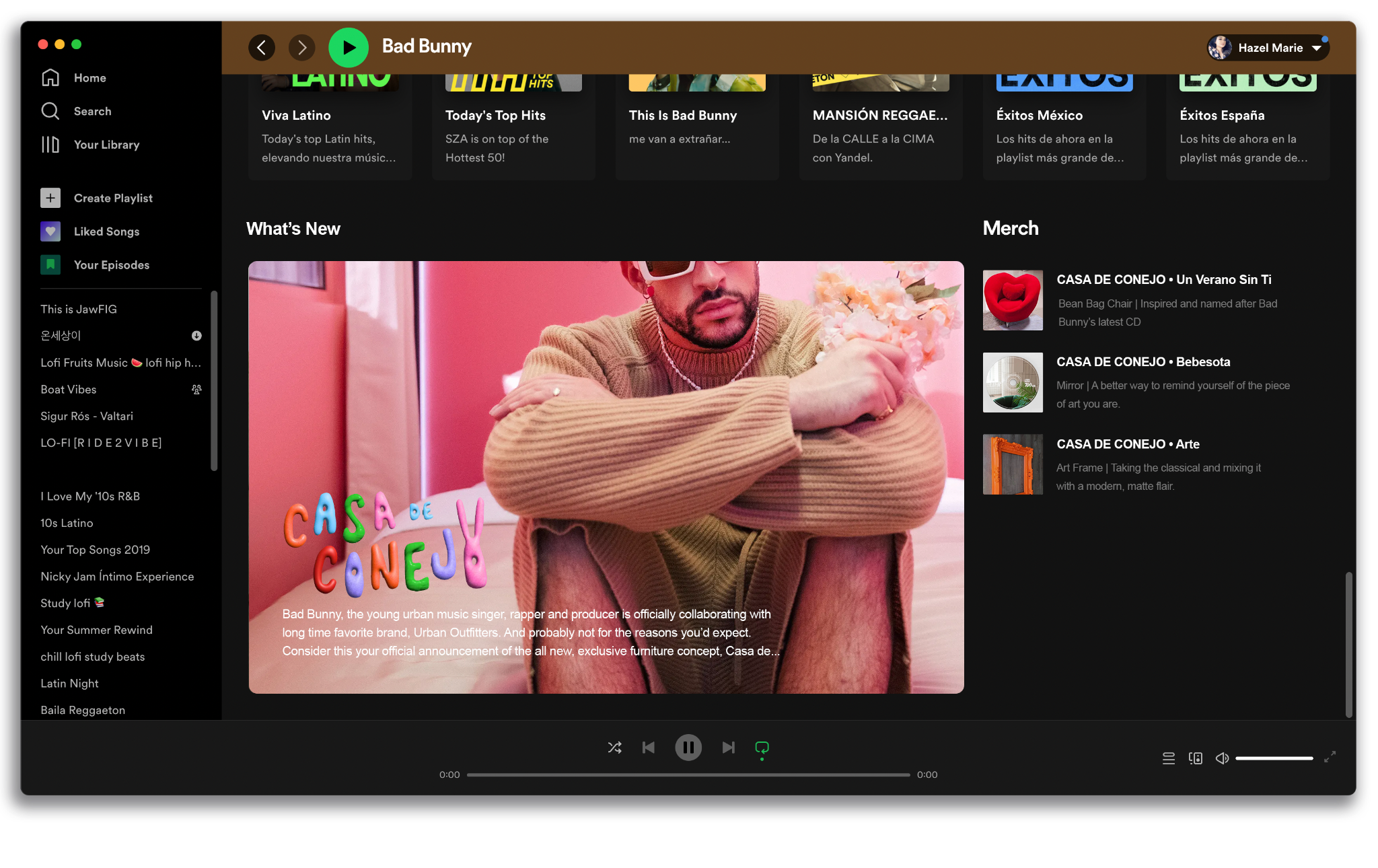Toggle the repeat mode button
Screen dimensions: 1378x868
pyautogui.click(x=762, y=748)
